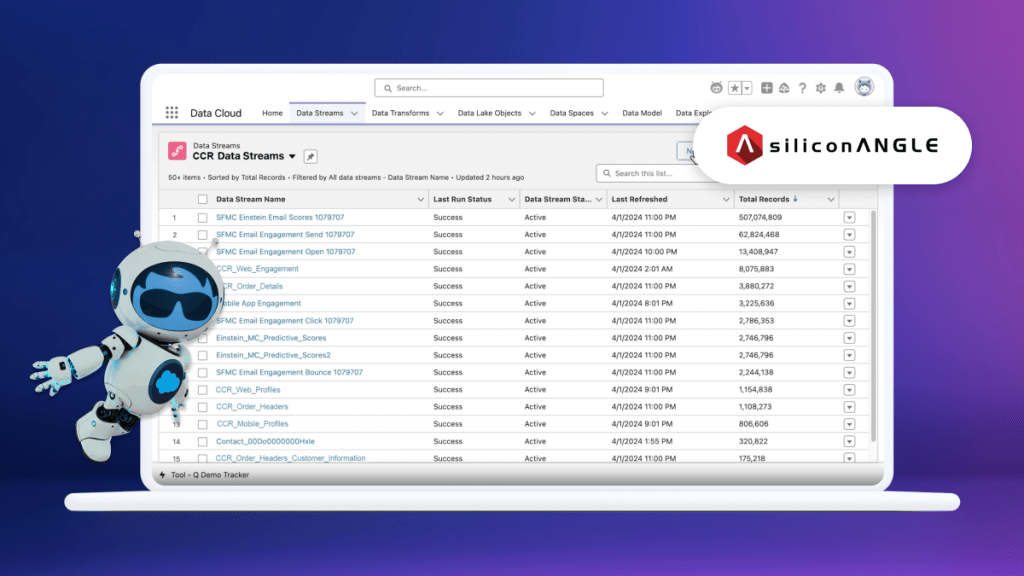The width and height of the screenshot is (1024, 576).
Task: Open the CCR_Order_Headers_Customer_Information stream
Action: coord(291,458)
